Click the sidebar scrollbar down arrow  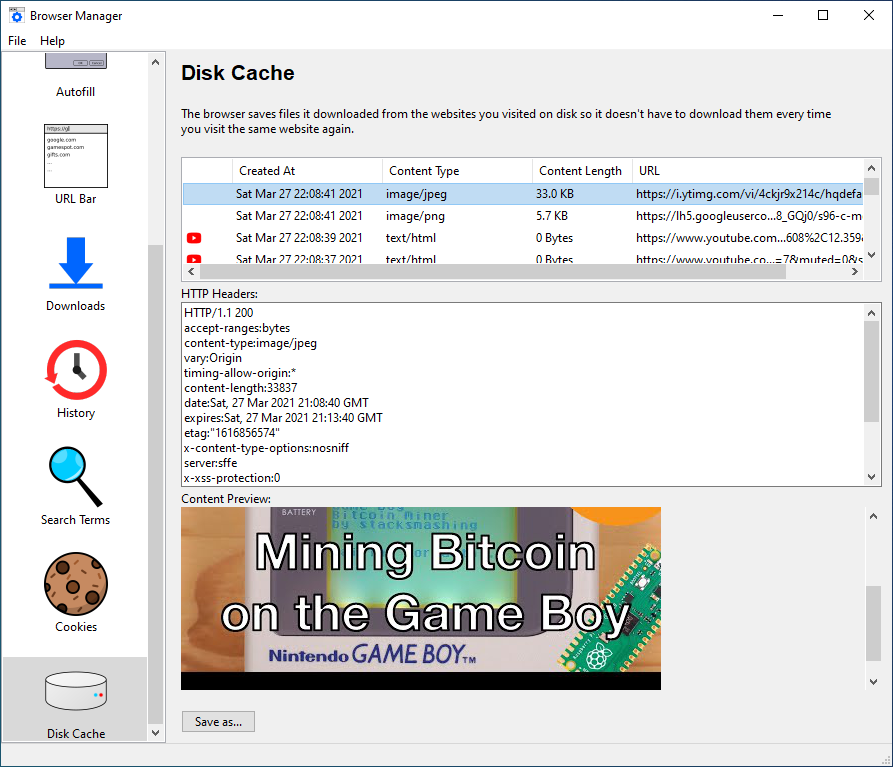pos(155,733)
